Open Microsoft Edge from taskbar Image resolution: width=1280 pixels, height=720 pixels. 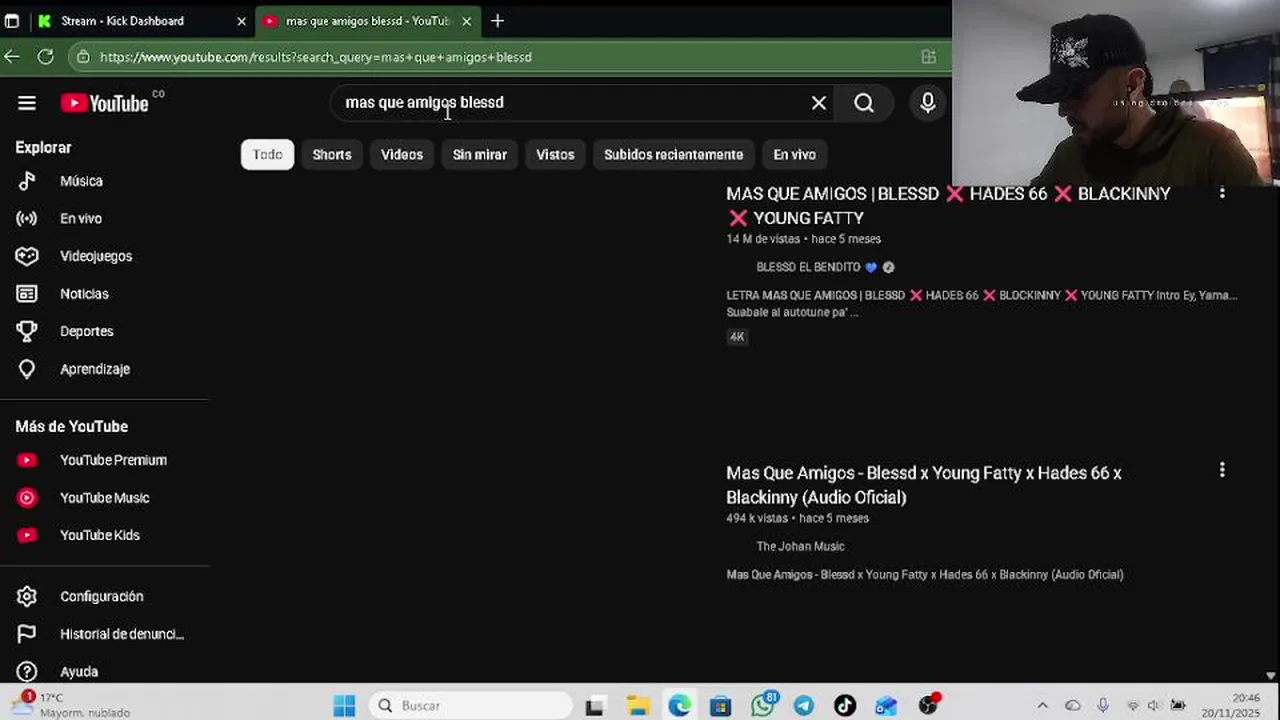click(679, 706)
